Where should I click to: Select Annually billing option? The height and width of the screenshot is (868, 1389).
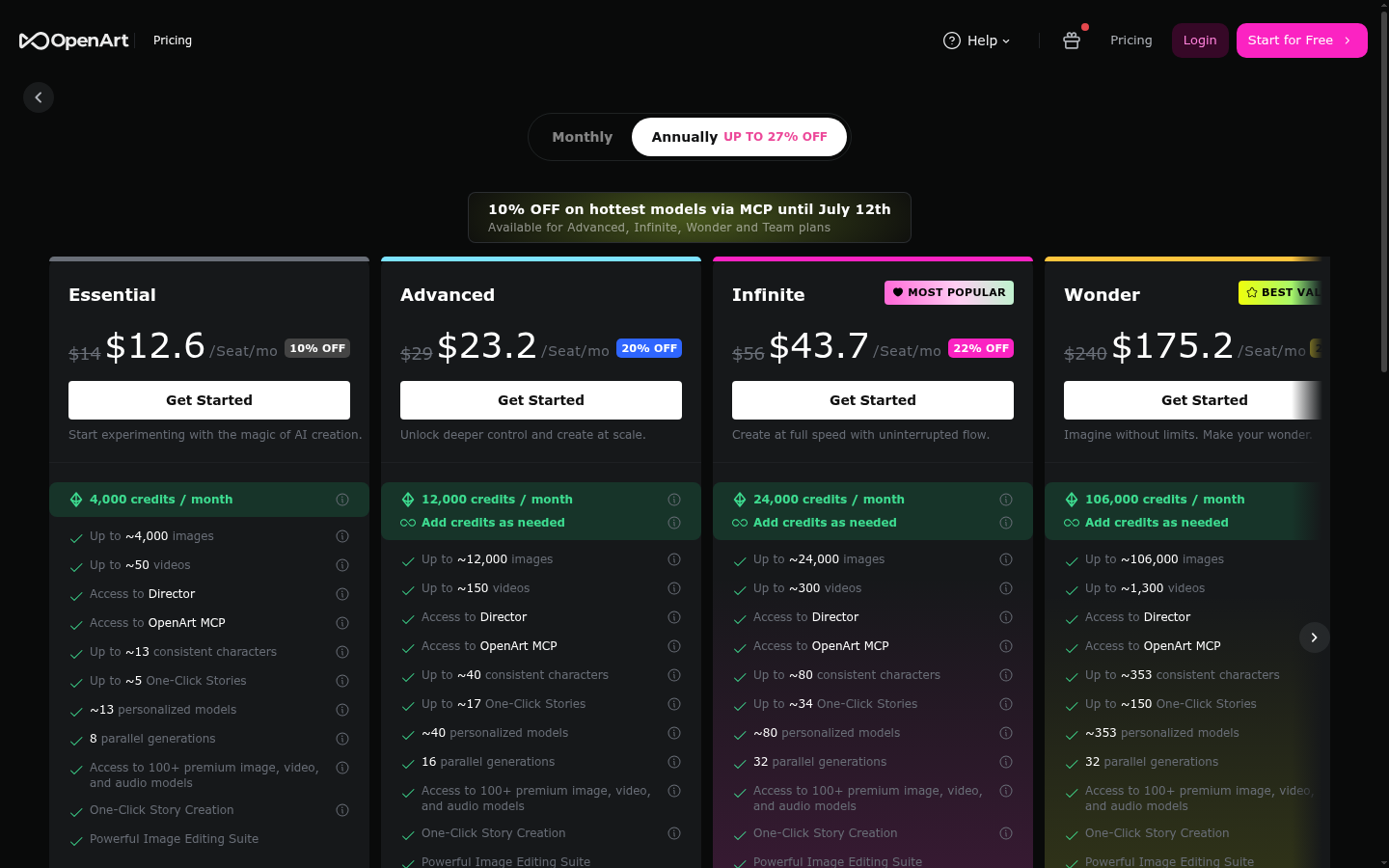739,137
